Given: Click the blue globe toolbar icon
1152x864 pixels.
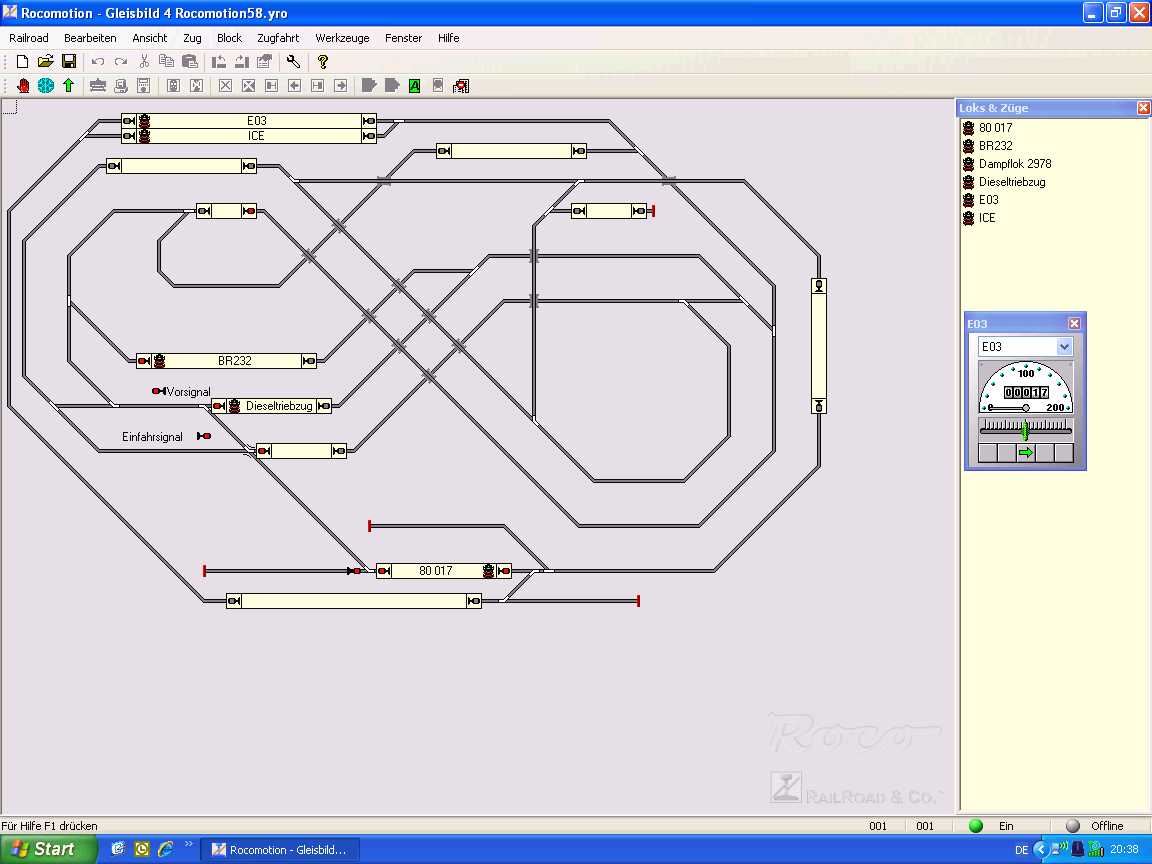Looking at the screenshot, I should coord(46,86).
